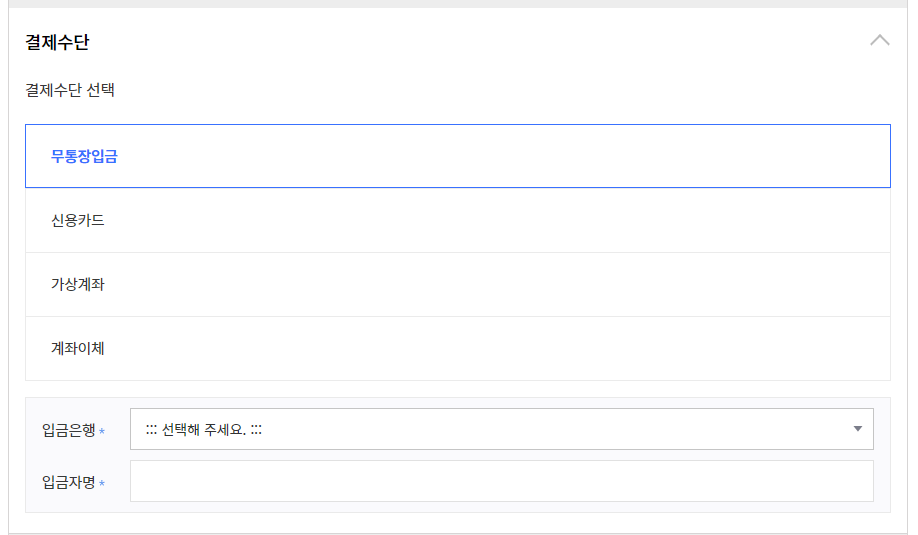The width and height of the screenshot is (918, 535).
Task: Click the '선택해 주세요' placeholder text
Action: [x=204, y=430]
